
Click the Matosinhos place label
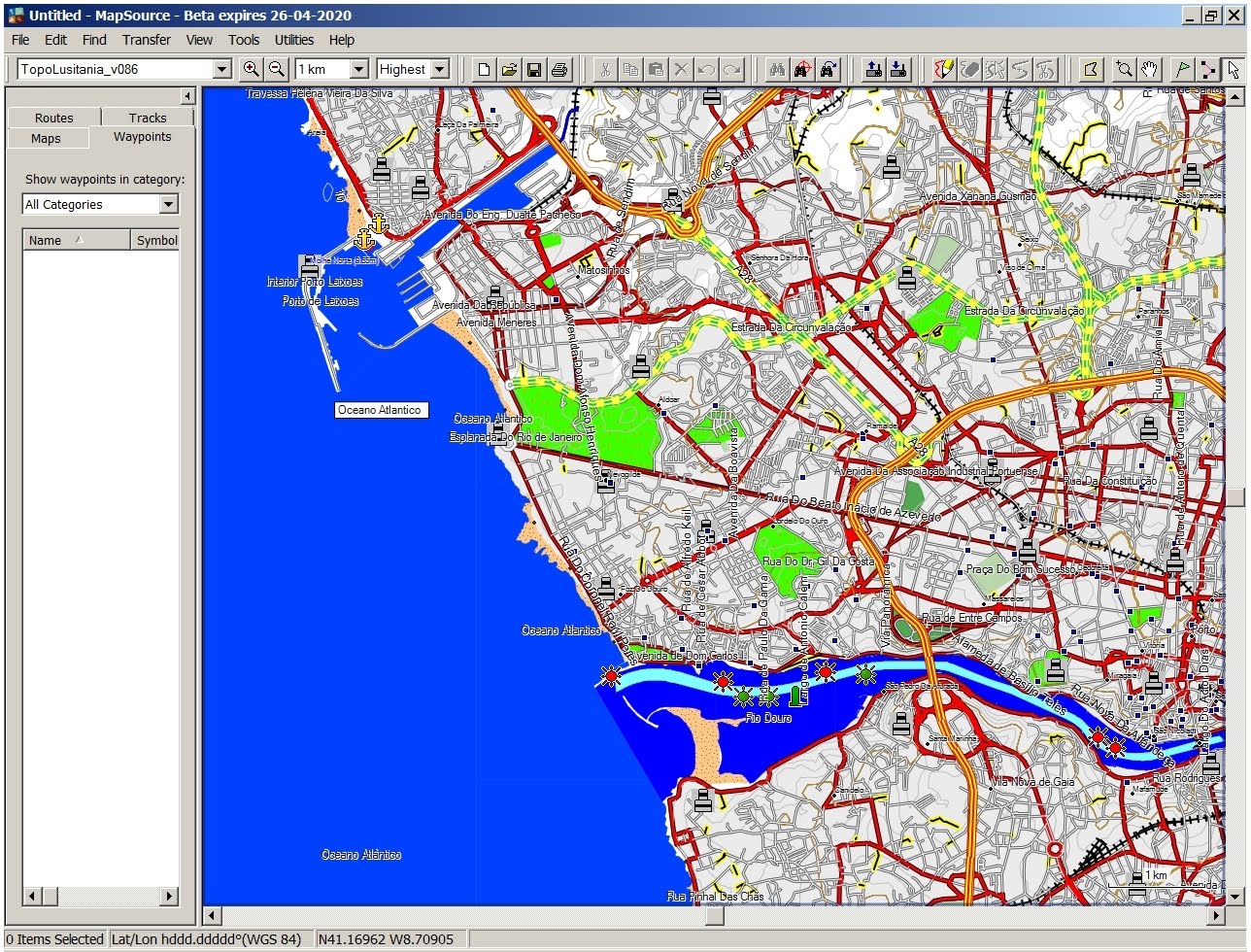[x=603, y=270]
